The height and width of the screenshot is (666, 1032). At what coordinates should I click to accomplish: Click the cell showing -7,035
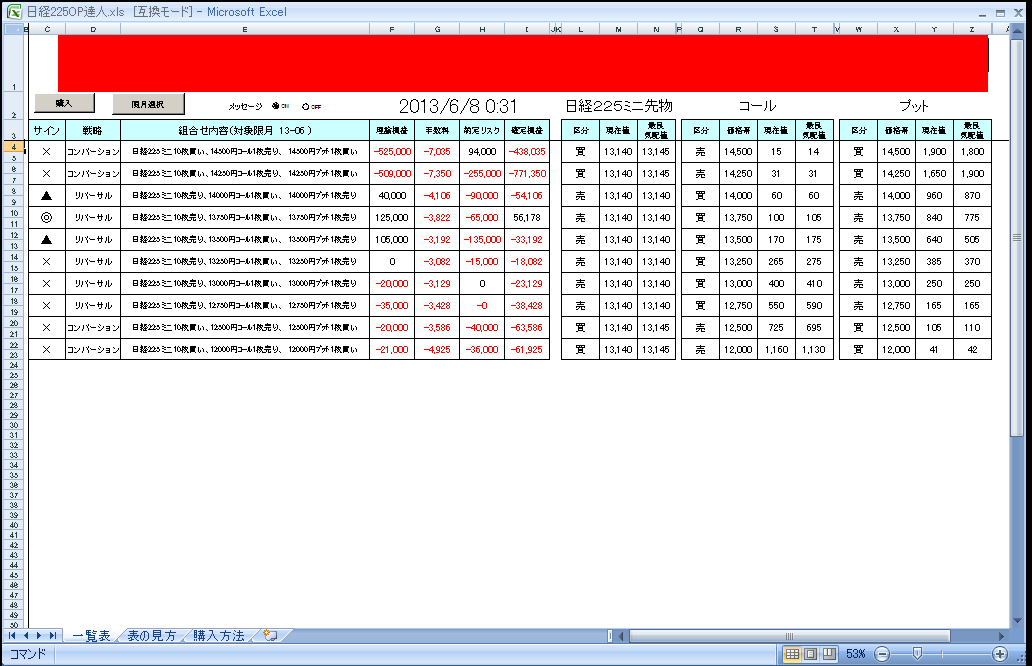437,151
